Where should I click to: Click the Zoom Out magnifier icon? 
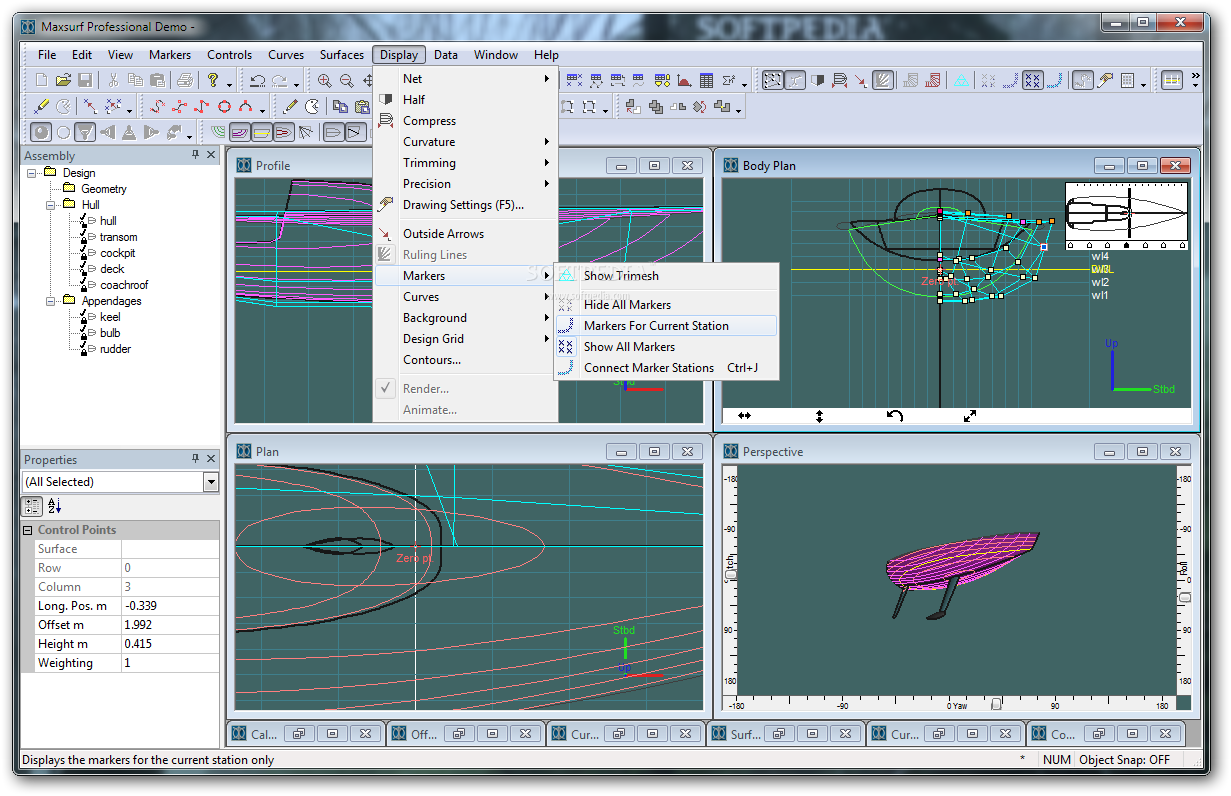tap(346, 81)
